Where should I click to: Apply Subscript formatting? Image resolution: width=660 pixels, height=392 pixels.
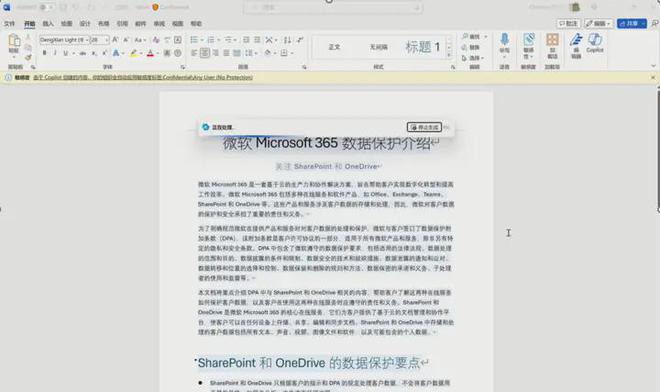(x=94, y=53)
